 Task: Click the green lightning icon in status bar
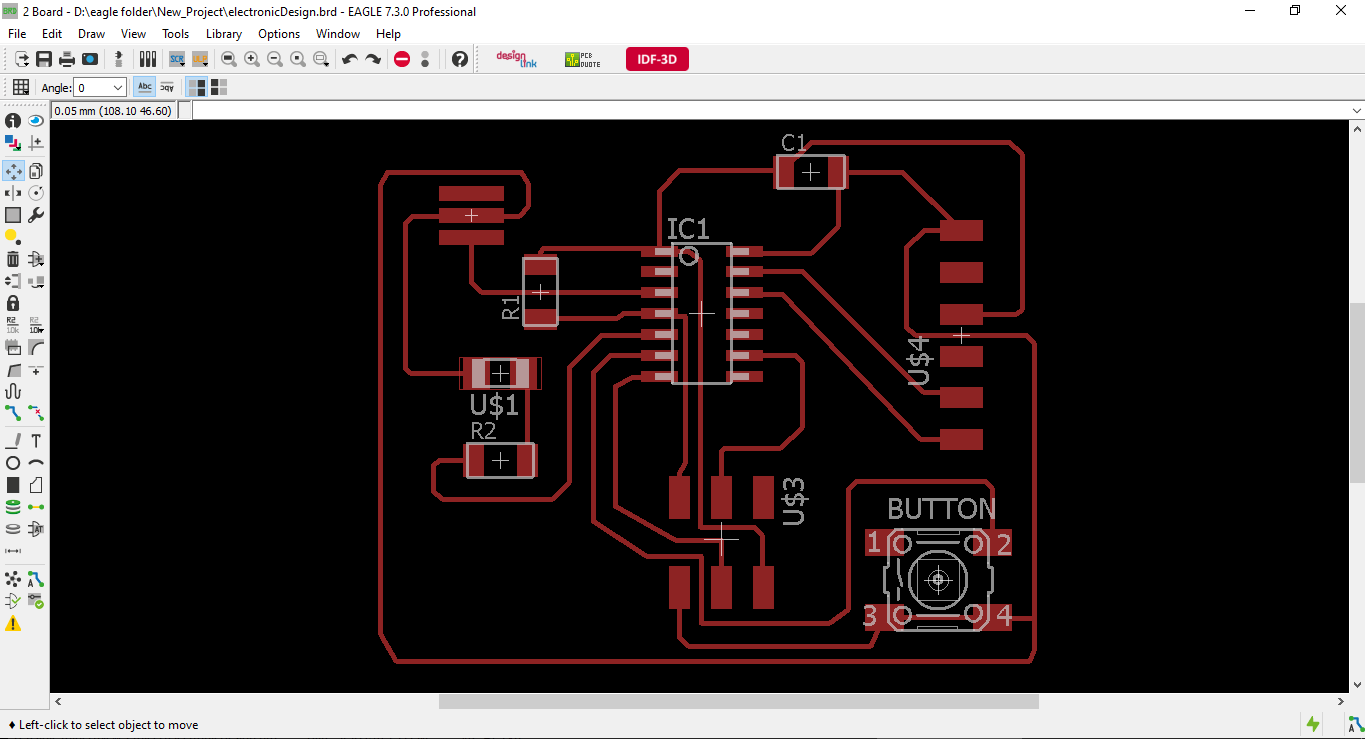coord(1313,724)
